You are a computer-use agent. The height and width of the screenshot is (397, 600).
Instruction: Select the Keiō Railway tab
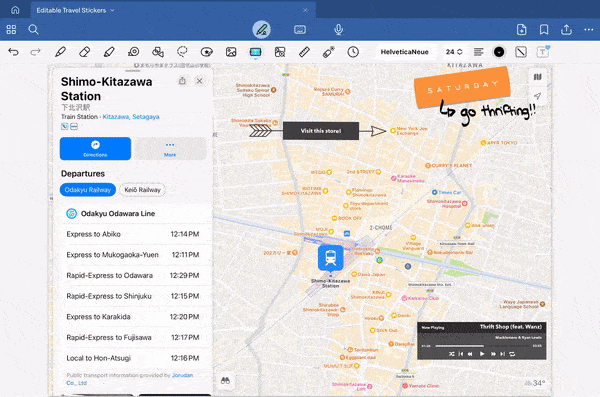point(142,190)
